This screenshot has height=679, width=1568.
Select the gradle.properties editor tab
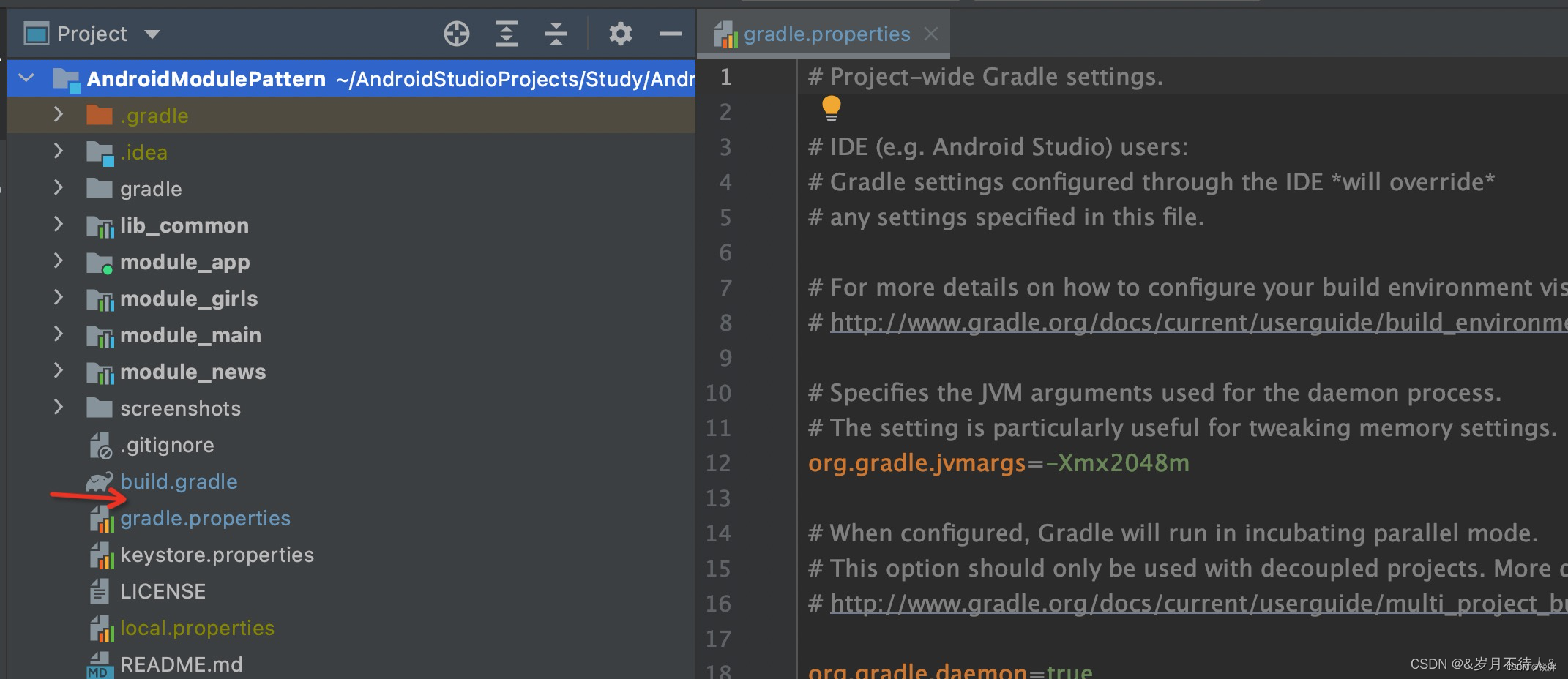click(824, 34)
